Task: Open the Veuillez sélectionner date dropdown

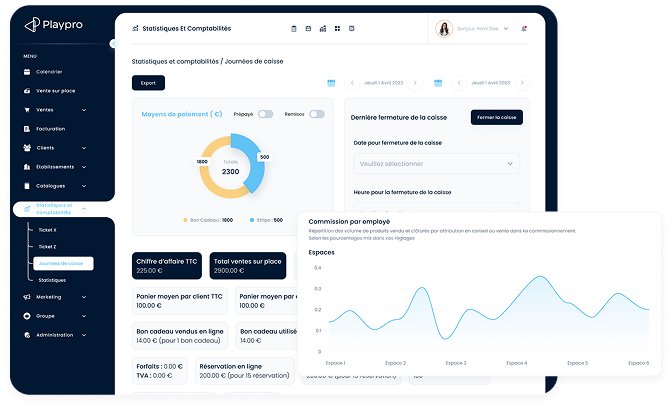Action: [437, 164]
